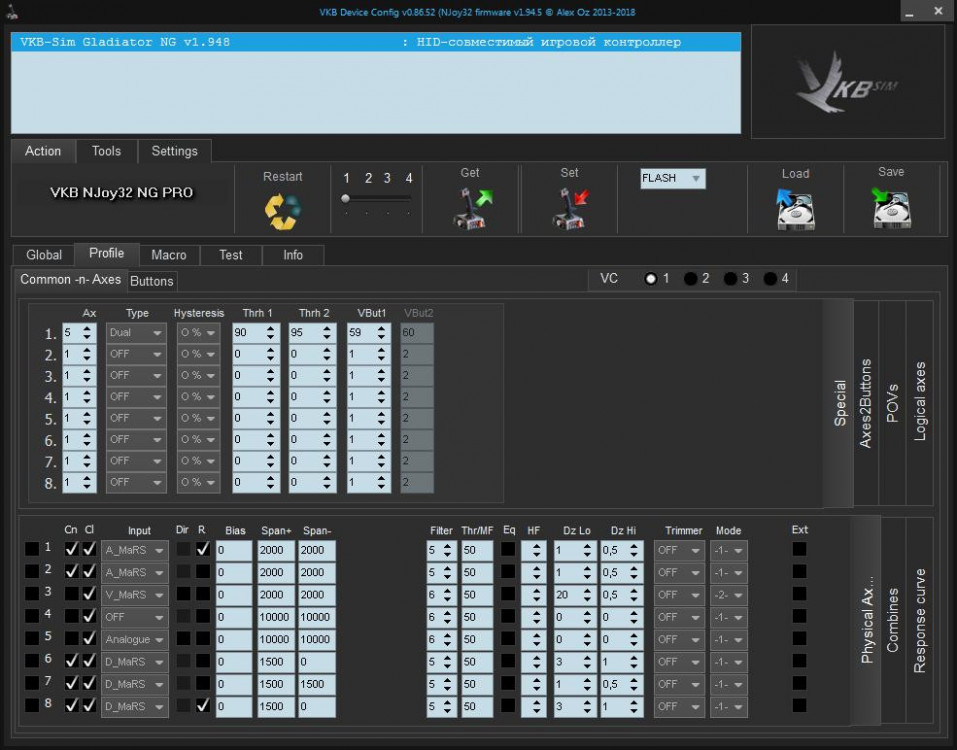Screen dimensions: 957x750
Task: Open the FLASH dropdown
Action: click(672, 179)
